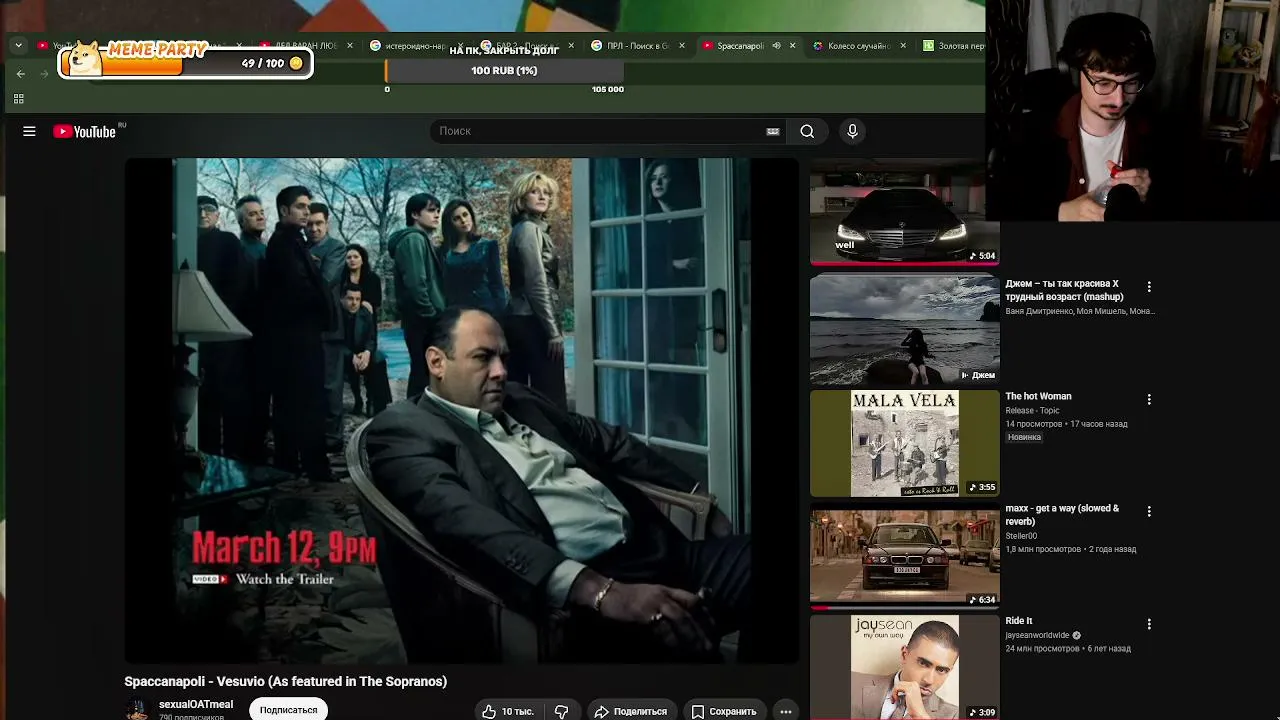Viewport: 1280px width, 720px height.
Task: Open options for The hot Woman video
Action: tap(1149, 400)
